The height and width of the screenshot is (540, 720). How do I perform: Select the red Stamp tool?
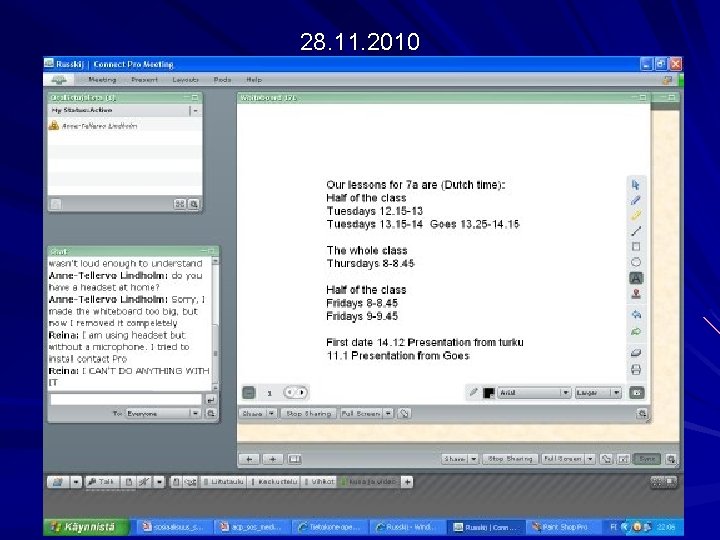pyautogui.click(x=636, y=294)
